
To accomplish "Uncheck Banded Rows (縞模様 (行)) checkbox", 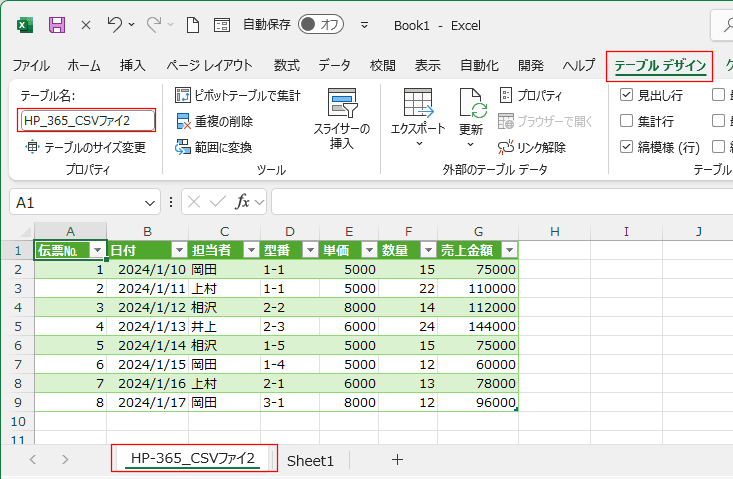I will (627, 147).
